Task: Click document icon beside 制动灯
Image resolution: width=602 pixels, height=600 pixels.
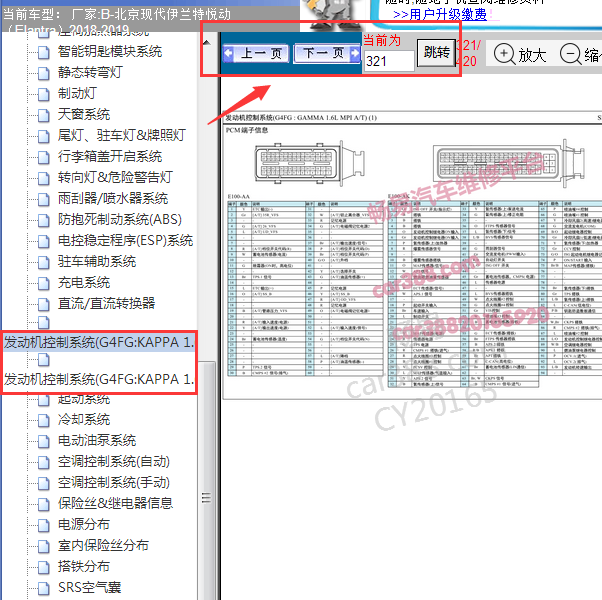Action: pyautogui.click(x=44, y=94)
